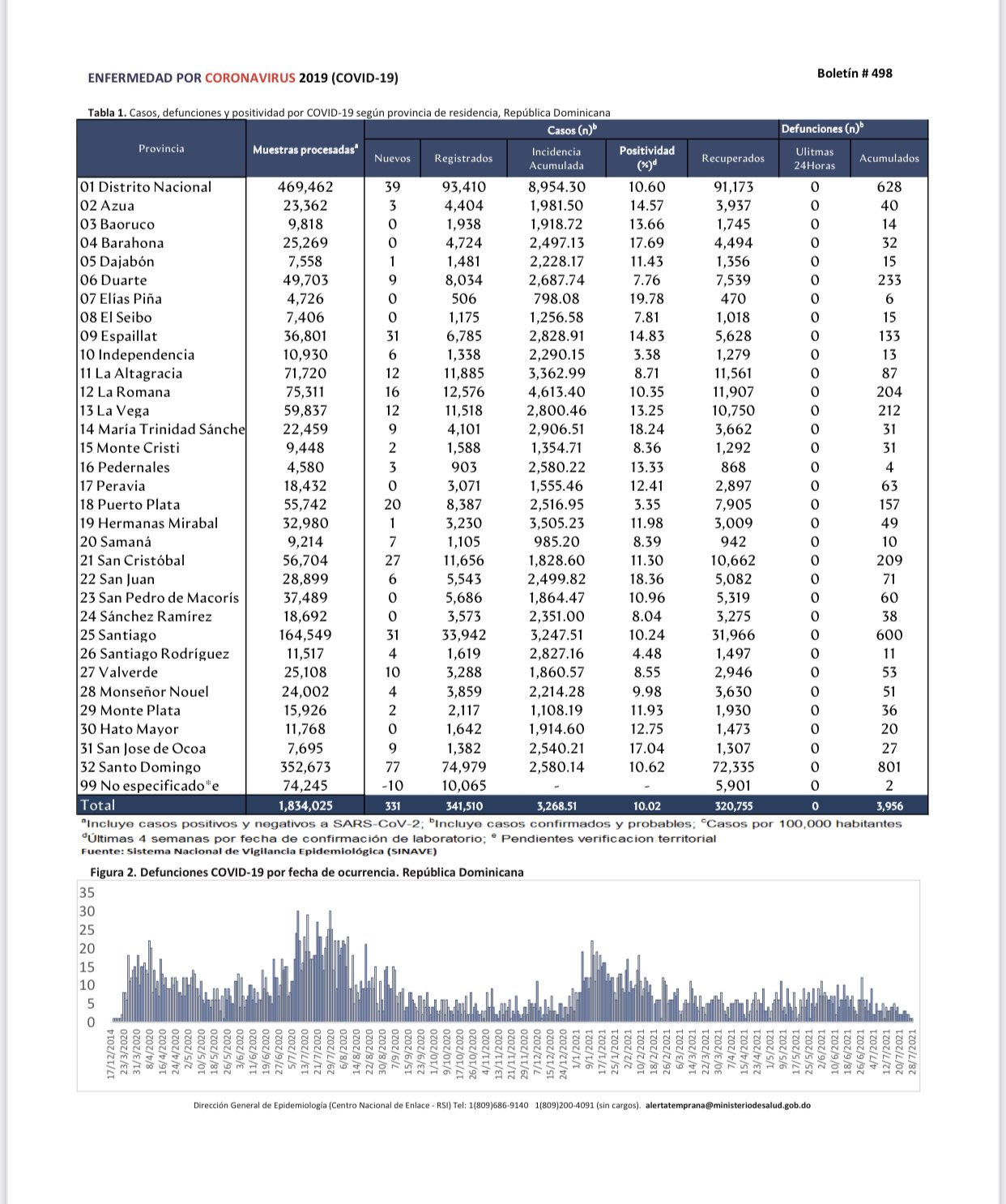Click Elías Piña positivity value '19.78'
This screenshot has height=1204, width=1006.
pos(647,298)
